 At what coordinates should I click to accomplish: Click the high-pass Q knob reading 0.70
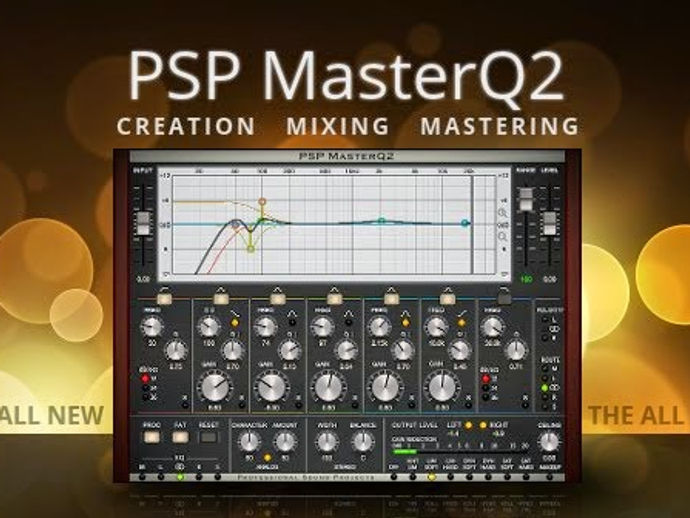[176, 350]
